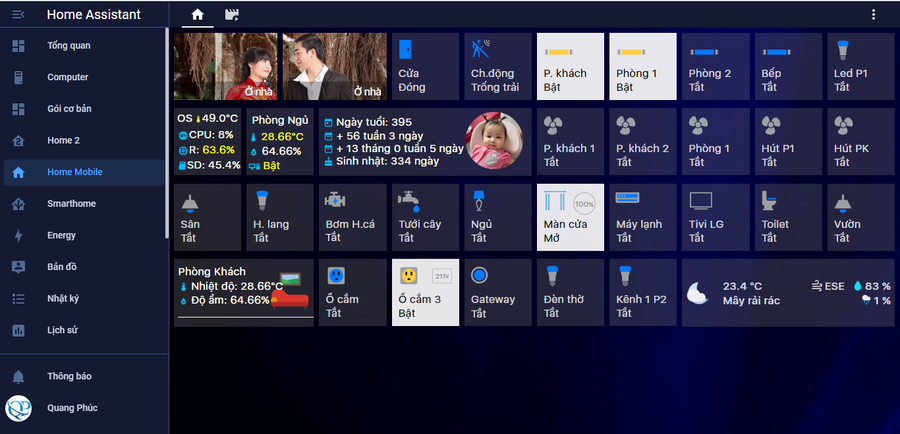Click the Thông báo bell icon
The width and height of the screenshot is (900, 434).
pyautogui.click(x=18, y=376)
